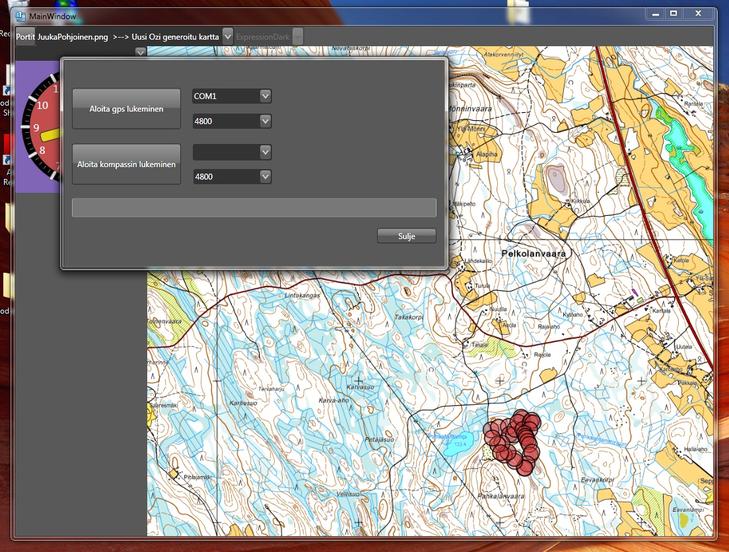Open the Portit menu
729x552 pixels.
[x=25, y=36]
